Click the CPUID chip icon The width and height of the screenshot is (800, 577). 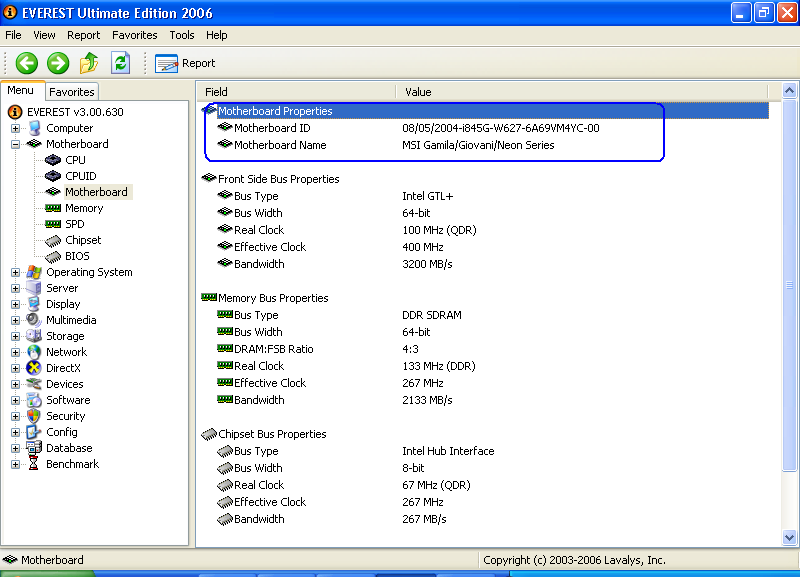pos(53,176)
